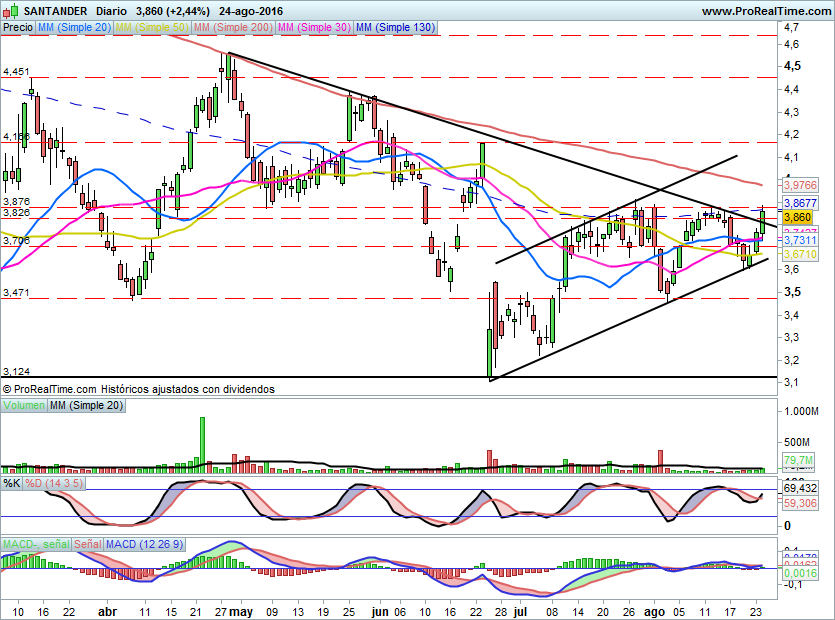Click the MACD-, señal histogram label
Viewport: 835px width, 620px height.
pyautogui.click(x=36, y=544)
